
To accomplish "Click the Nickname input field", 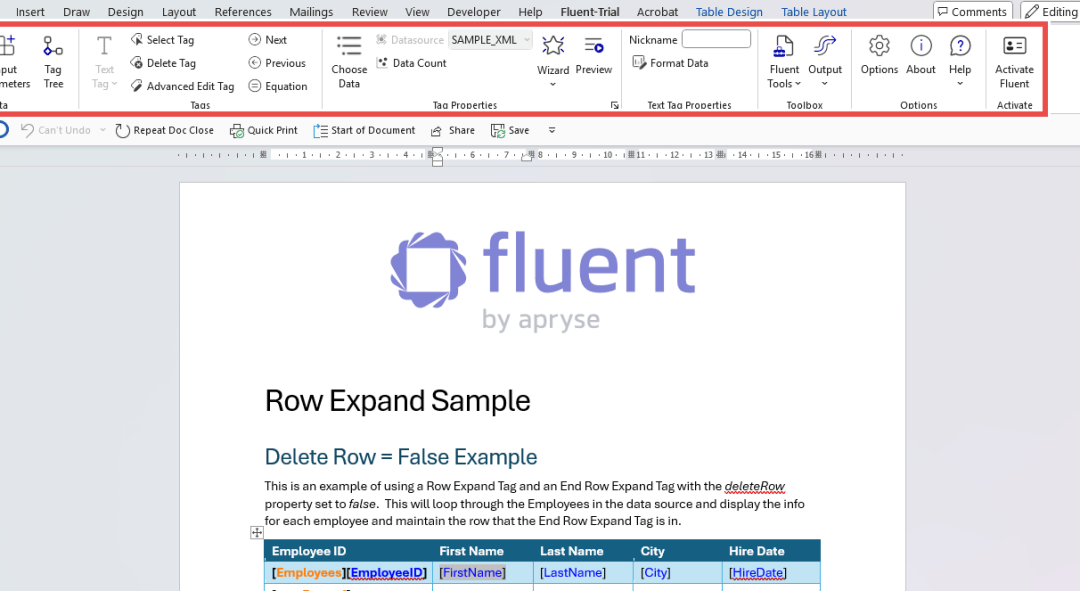I will click(716, 39).
